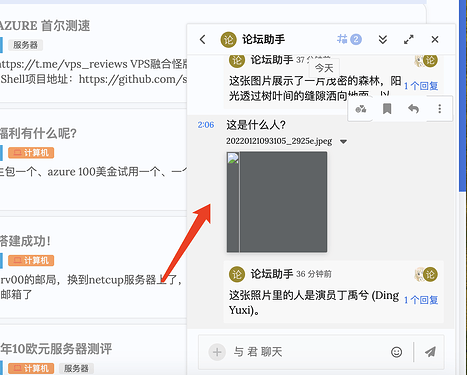This screenshot has height=375, width=467.
Task: Open the 福利有什么呢? topic
Action: pyautogui.click(x=38, y=134)
